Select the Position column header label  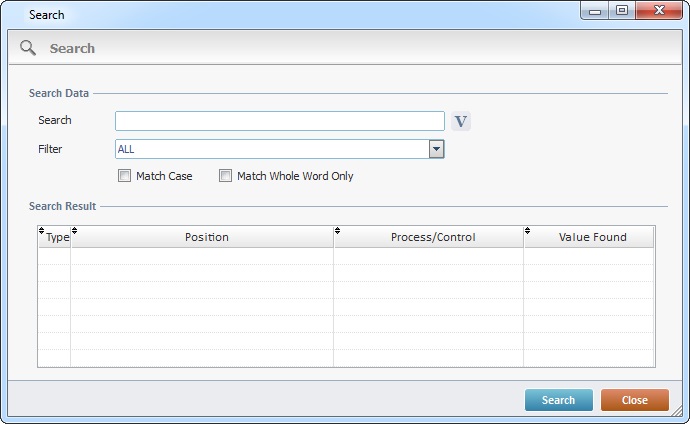207,237
